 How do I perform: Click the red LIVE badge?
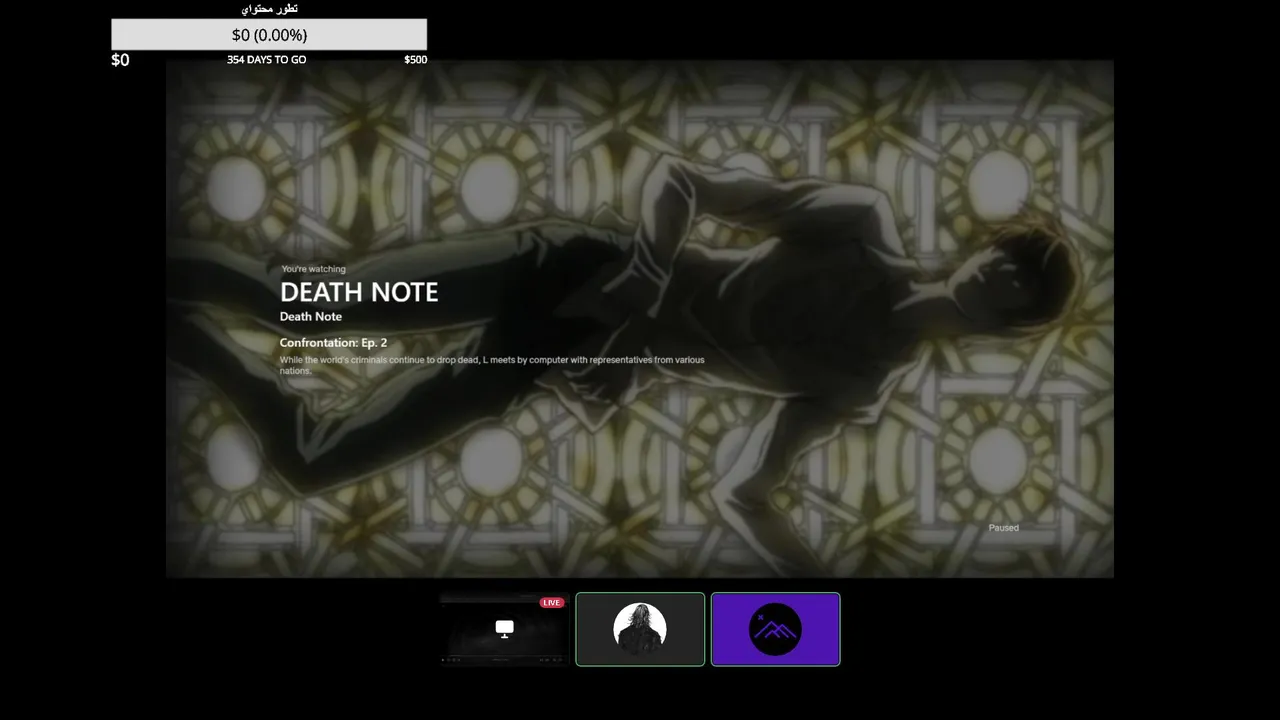(x=552, y=603)
